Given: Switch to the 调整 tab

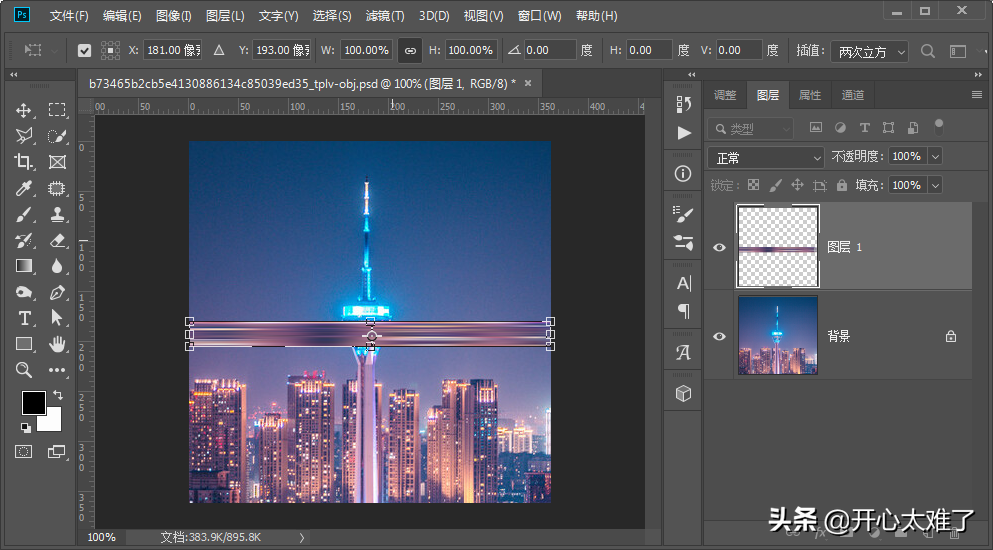Looking at the screenshot, I should click(x=725, y=95).
